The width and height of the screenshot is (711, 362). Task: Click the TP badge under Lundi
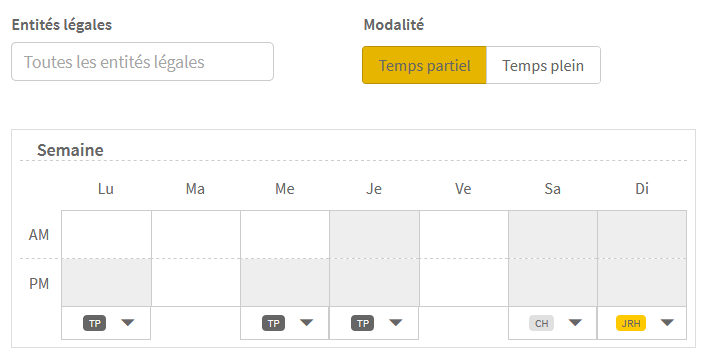94,323
